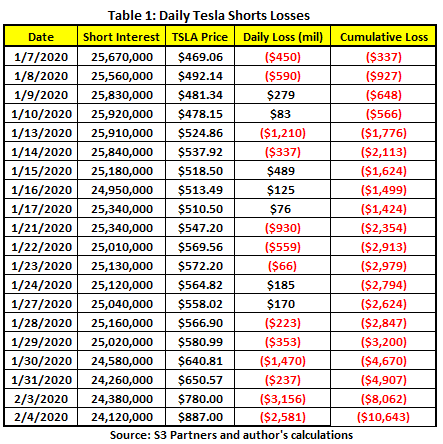The image size is (443, 444).
Task: Click the Date column header
Action: 41,36
